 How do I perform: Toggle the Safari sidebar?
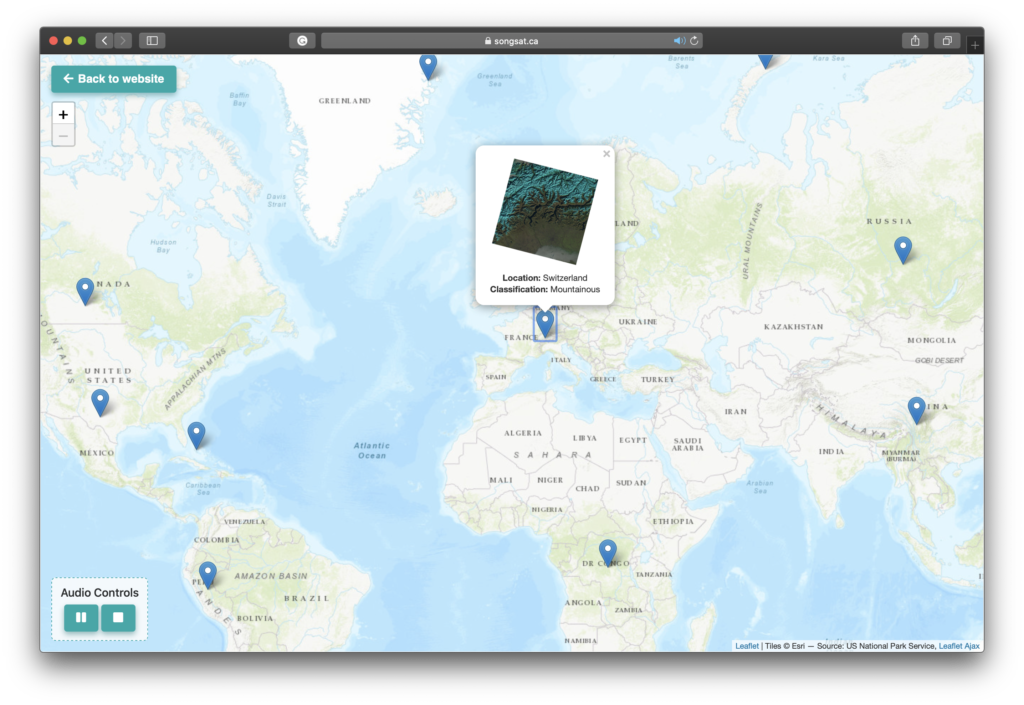(152, 41)
